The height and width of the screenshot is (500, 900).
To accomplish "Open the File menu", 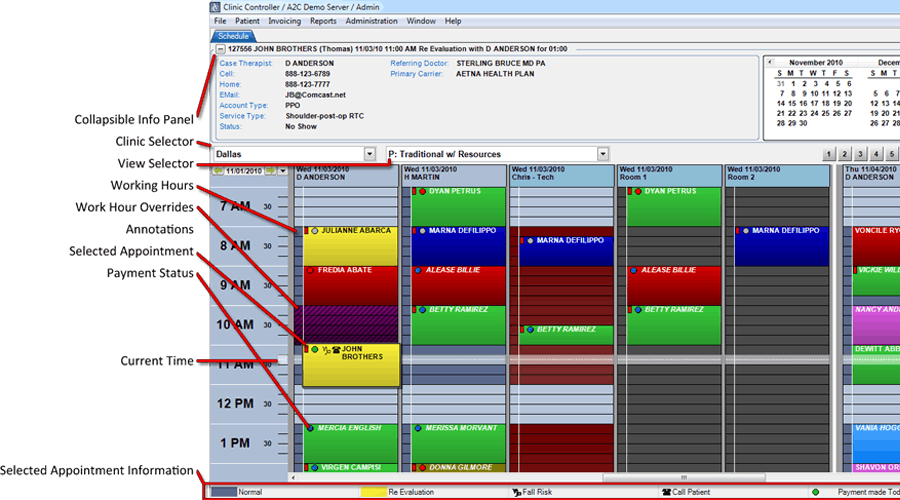I will coord(220,21).
